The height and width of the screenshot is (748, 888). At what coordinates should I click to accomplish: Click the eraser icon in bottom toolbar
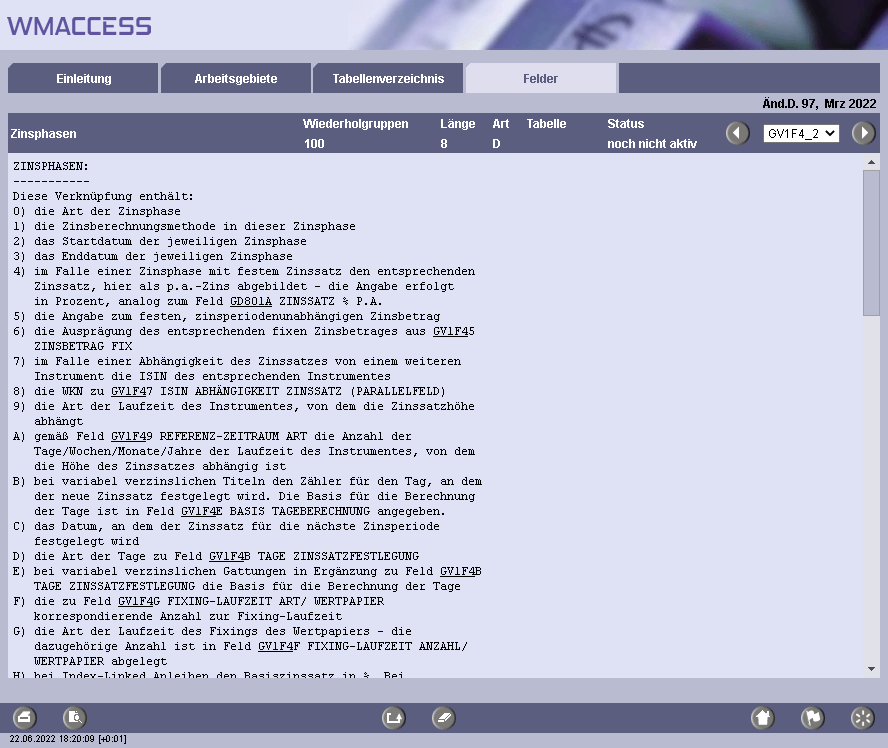pyautogui.click(x=444, y=717)
